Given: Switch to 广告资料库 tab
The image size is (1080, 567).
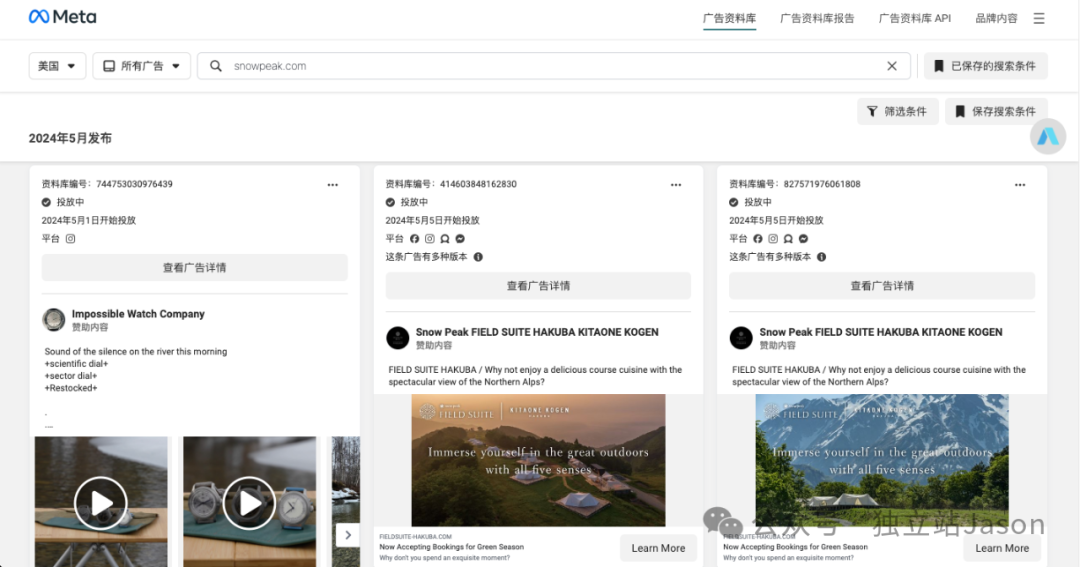Looking at the screenshot, I should point(729,19).
